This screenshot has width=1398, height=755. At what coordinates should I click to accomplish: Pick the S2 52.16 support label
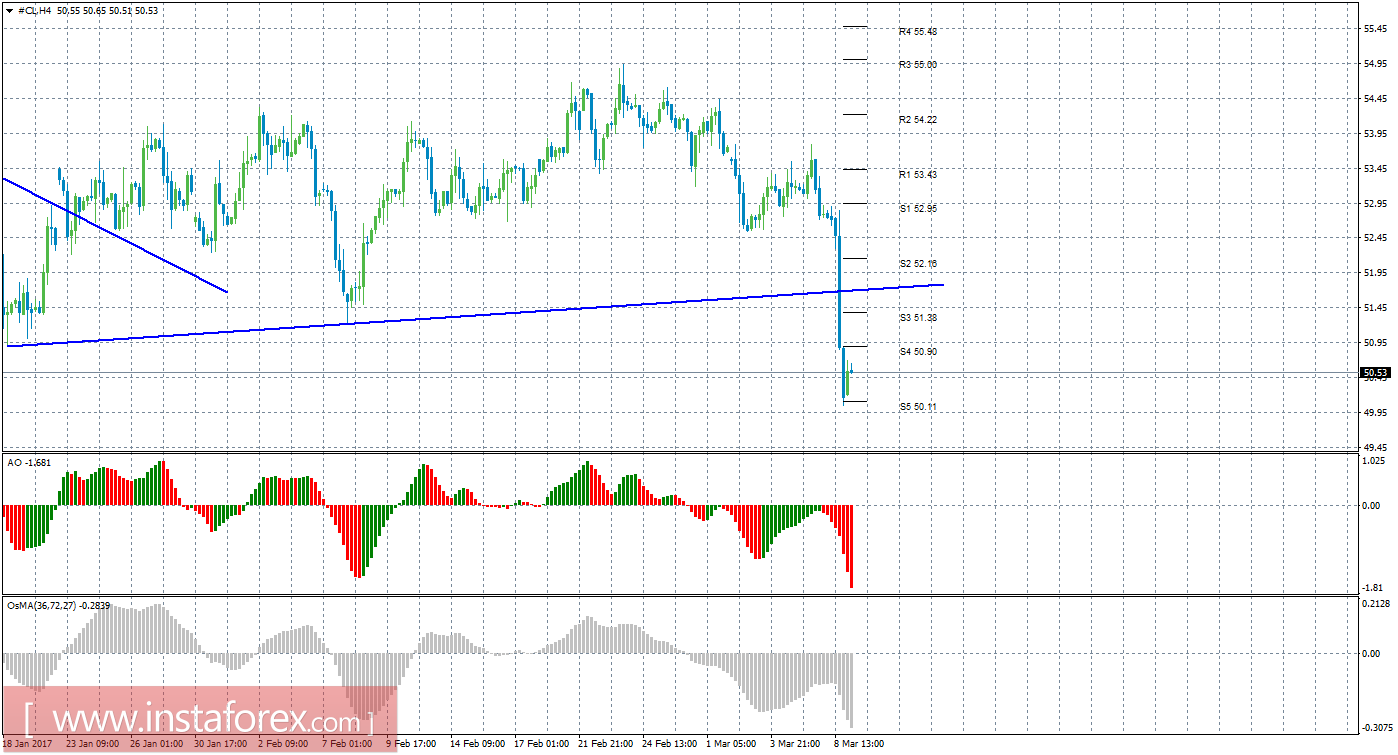[x=917, y=264]
